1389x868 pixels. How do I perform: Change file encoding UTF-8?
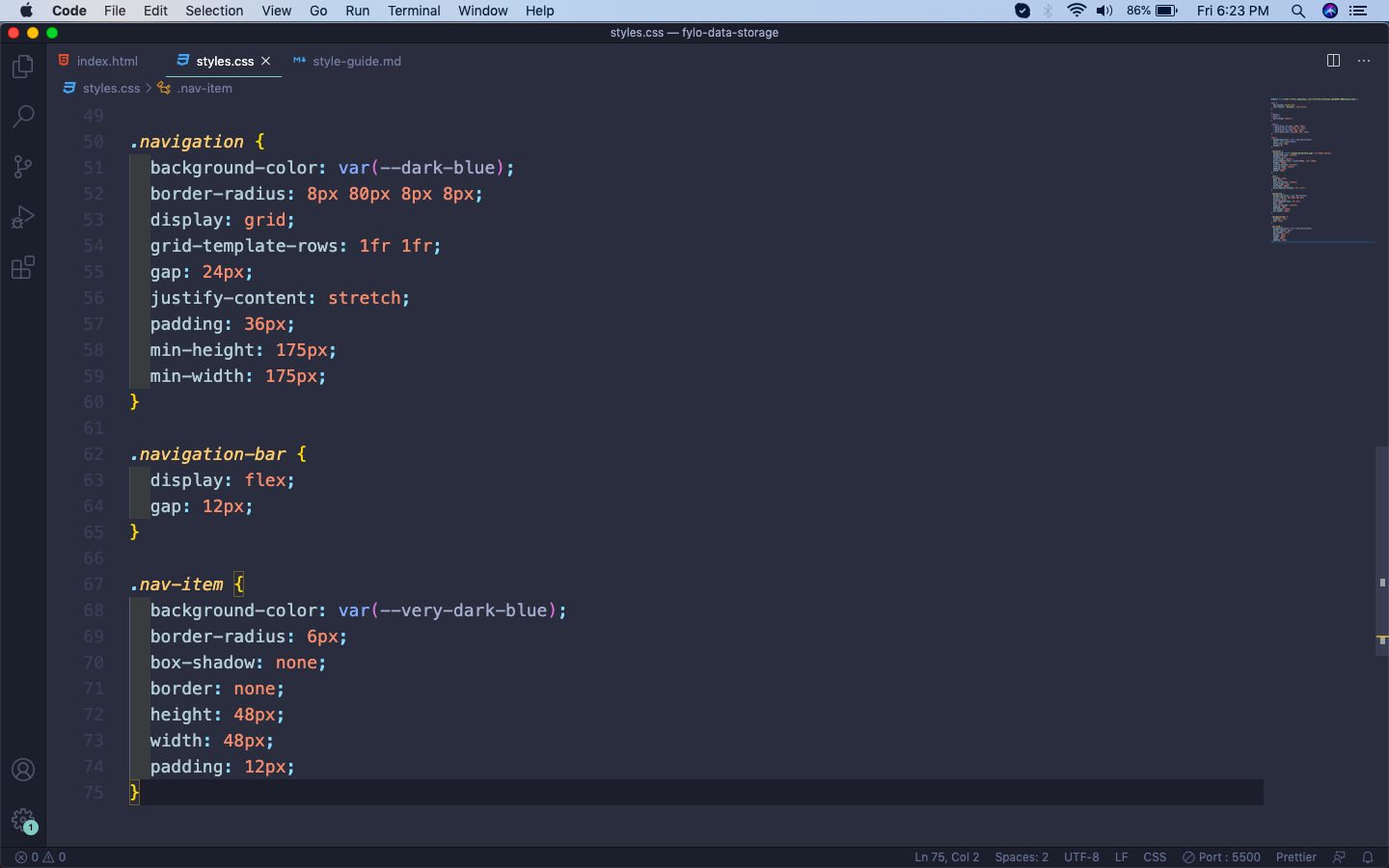pos(1081,856)
